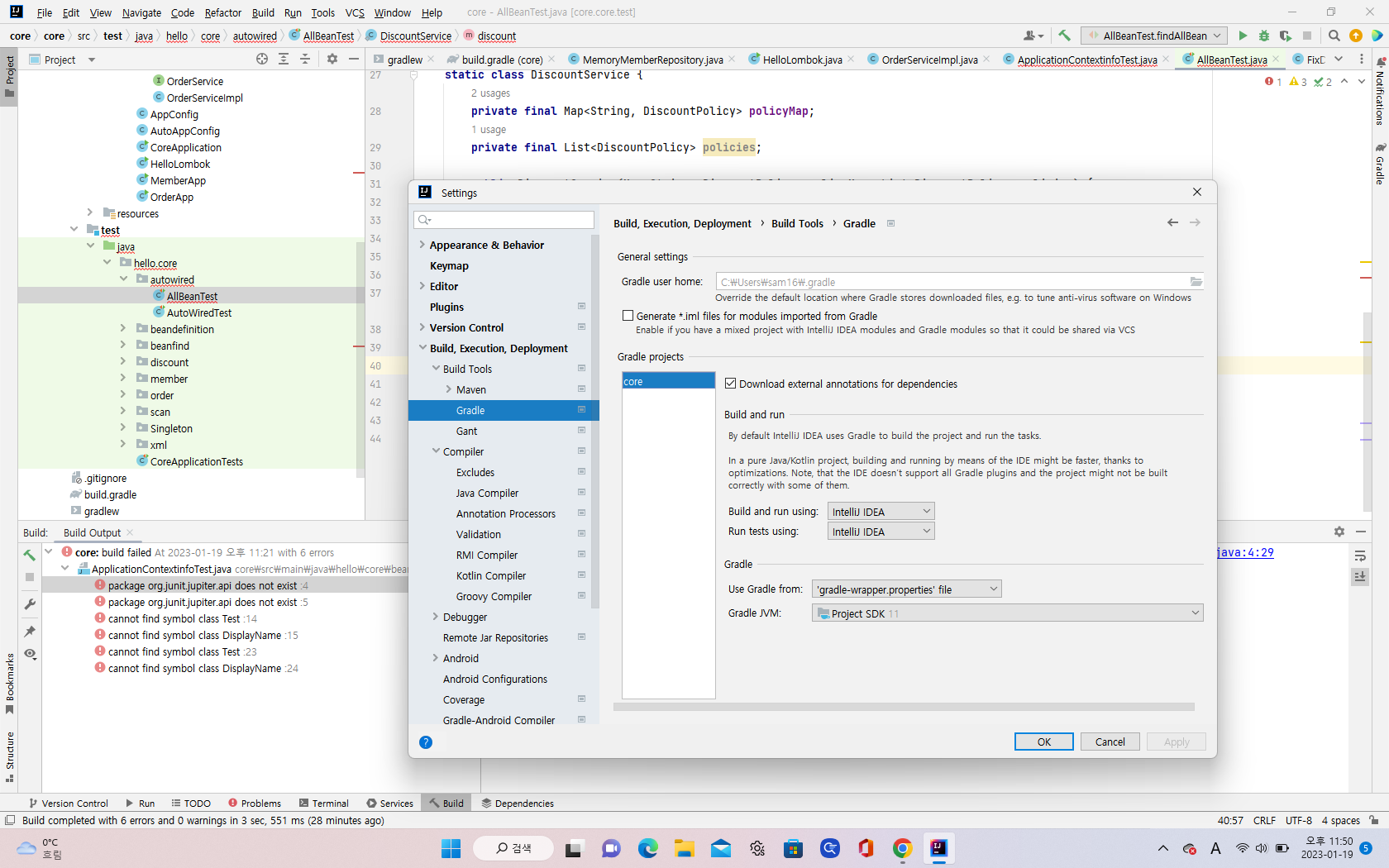Open the Use Gradle from dropdown
The width and height of the screenshot is (1389, 868).
point(907,589)
